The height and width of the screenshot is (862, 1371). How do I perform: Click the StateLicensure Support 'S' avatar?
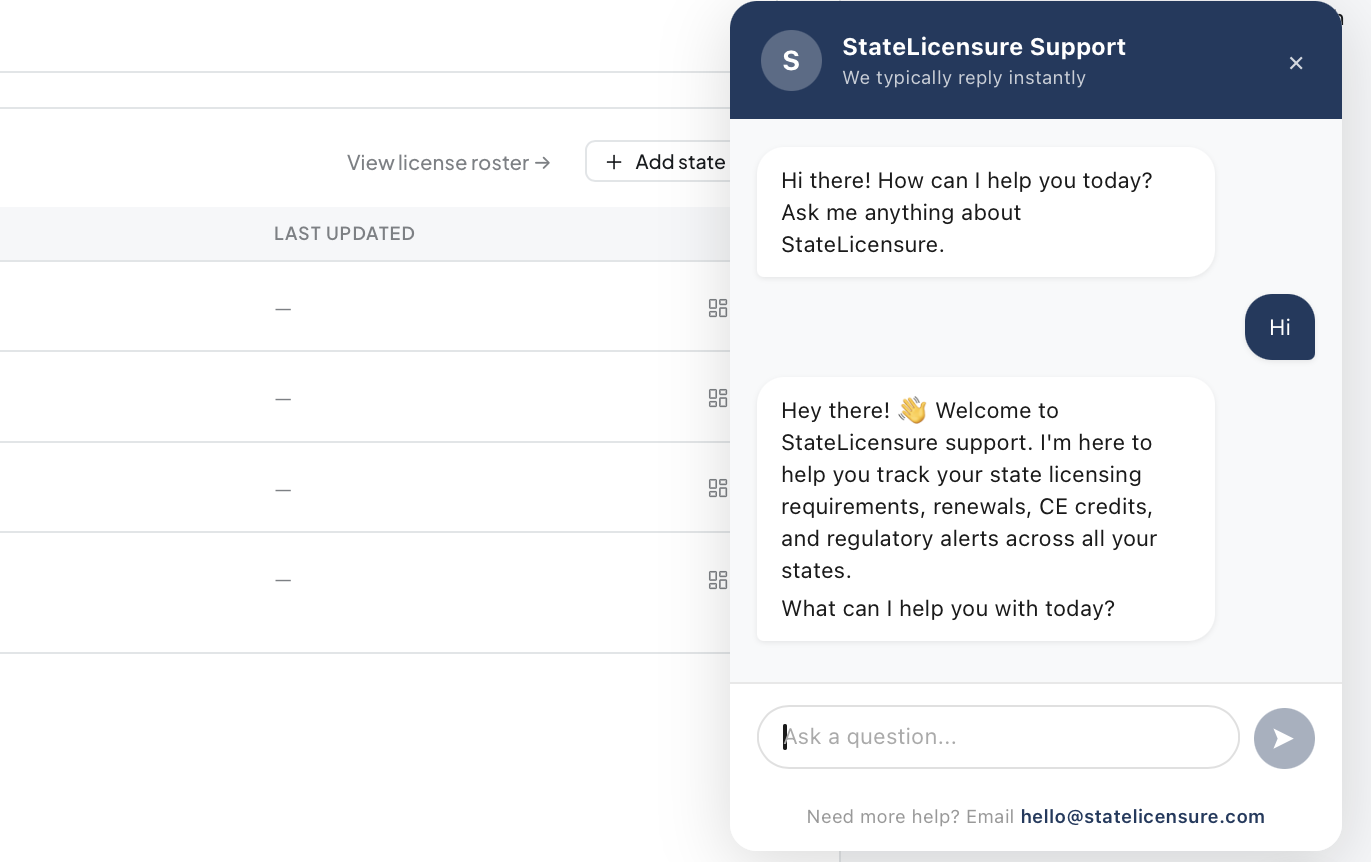[x=791, y=61]
